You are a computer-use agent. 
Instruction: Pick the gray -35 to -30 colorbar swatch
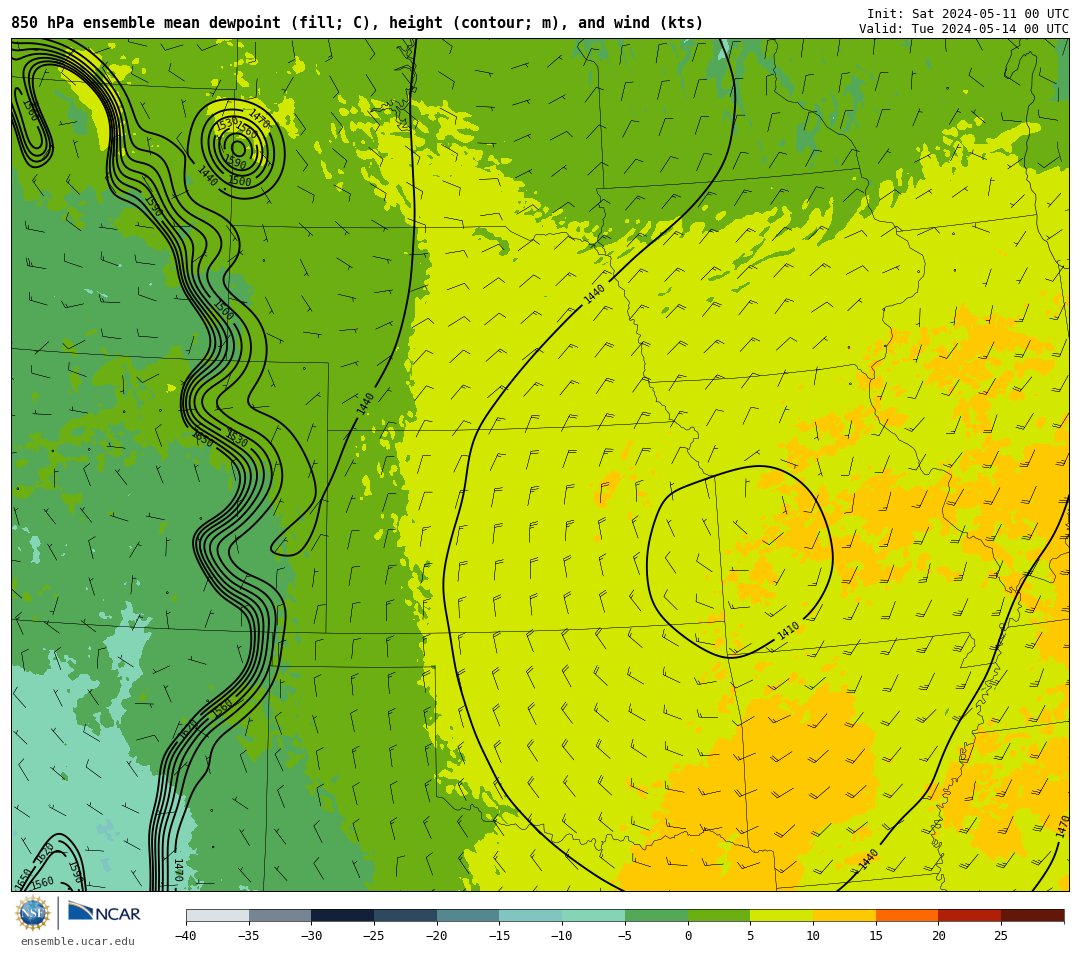(x=280, y=915)
